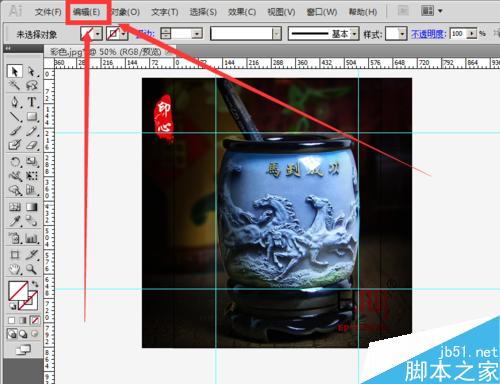Image resolution: width=500 pixels, height=384 pixels.
Task: Select the Scale tool
Action: point(32,162)
